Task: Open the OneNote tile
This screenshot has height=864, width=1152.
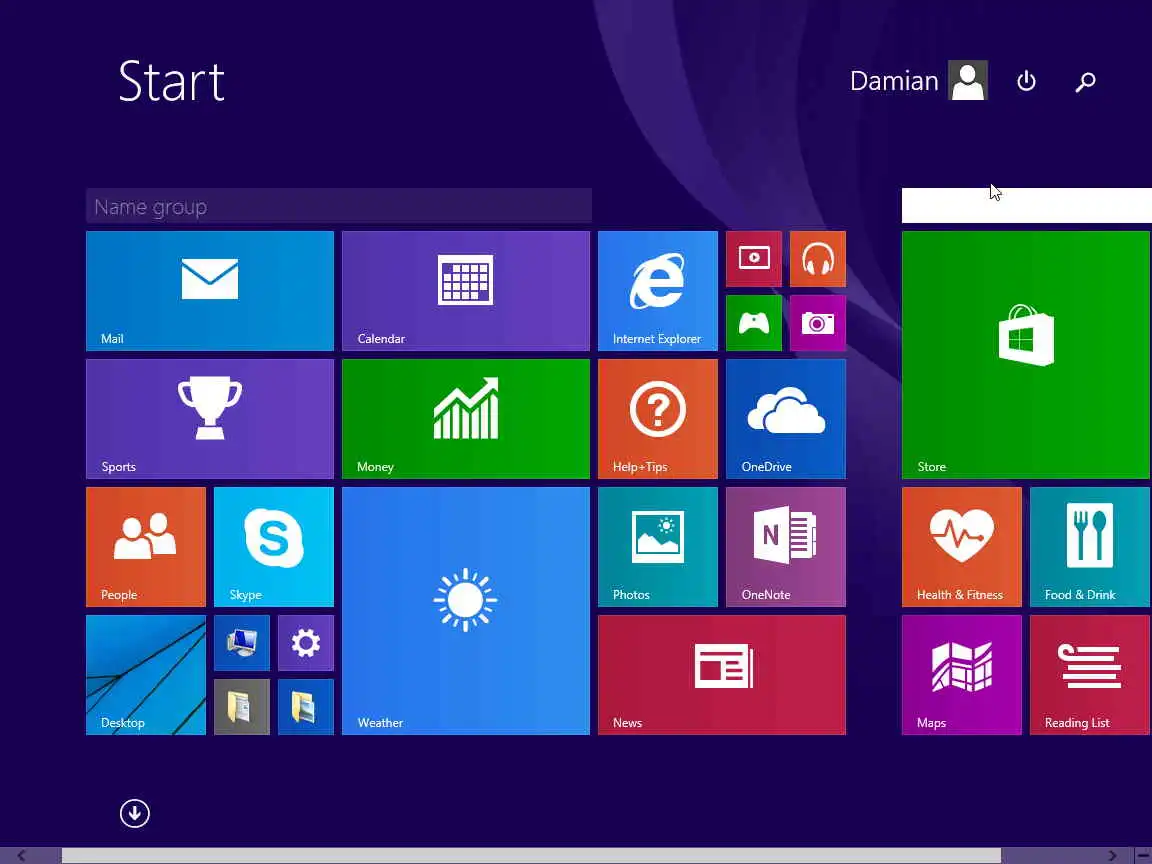Action: pyautogui.click(x=785, y=547)
